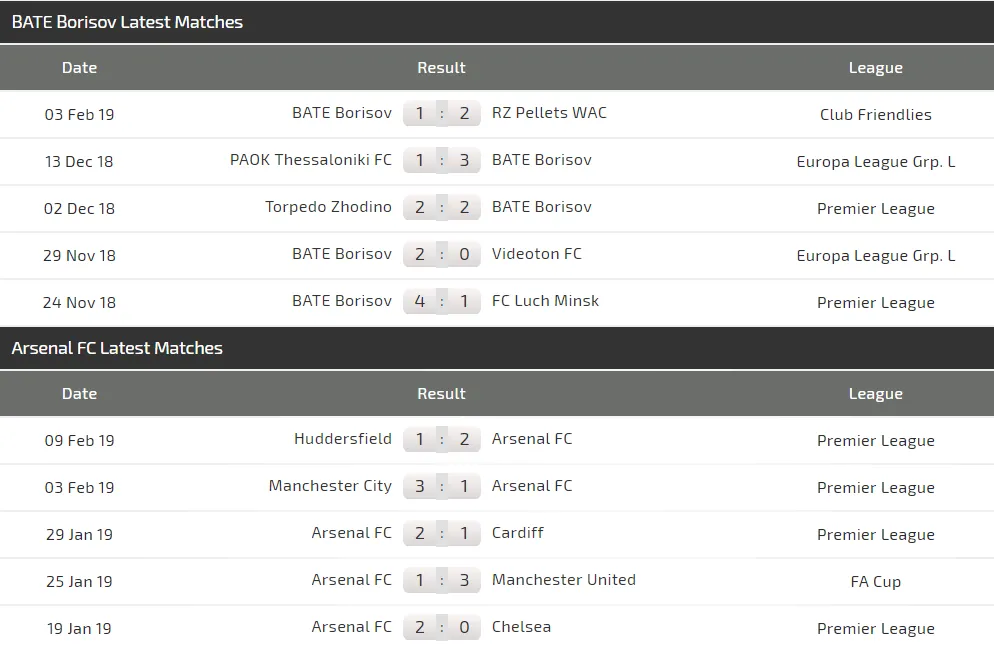
Task: Click Videoton FC team name
Action: pyautogui.click(x=536, y=254)
